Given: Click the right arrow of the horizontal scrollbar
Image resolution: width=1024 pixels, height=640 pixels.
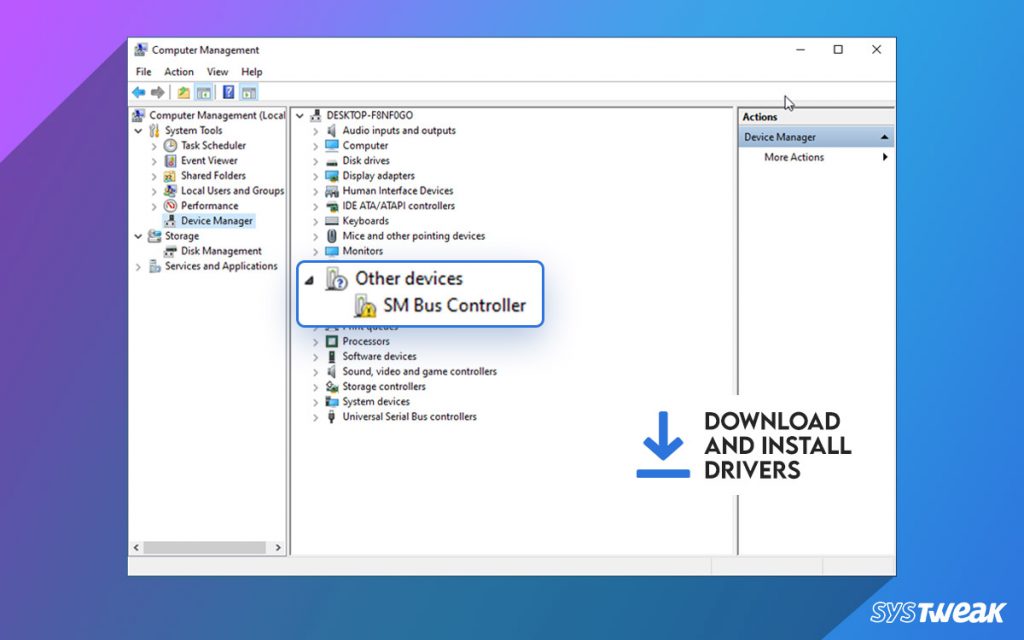Looking at the screenshot, I should [279, 548].
